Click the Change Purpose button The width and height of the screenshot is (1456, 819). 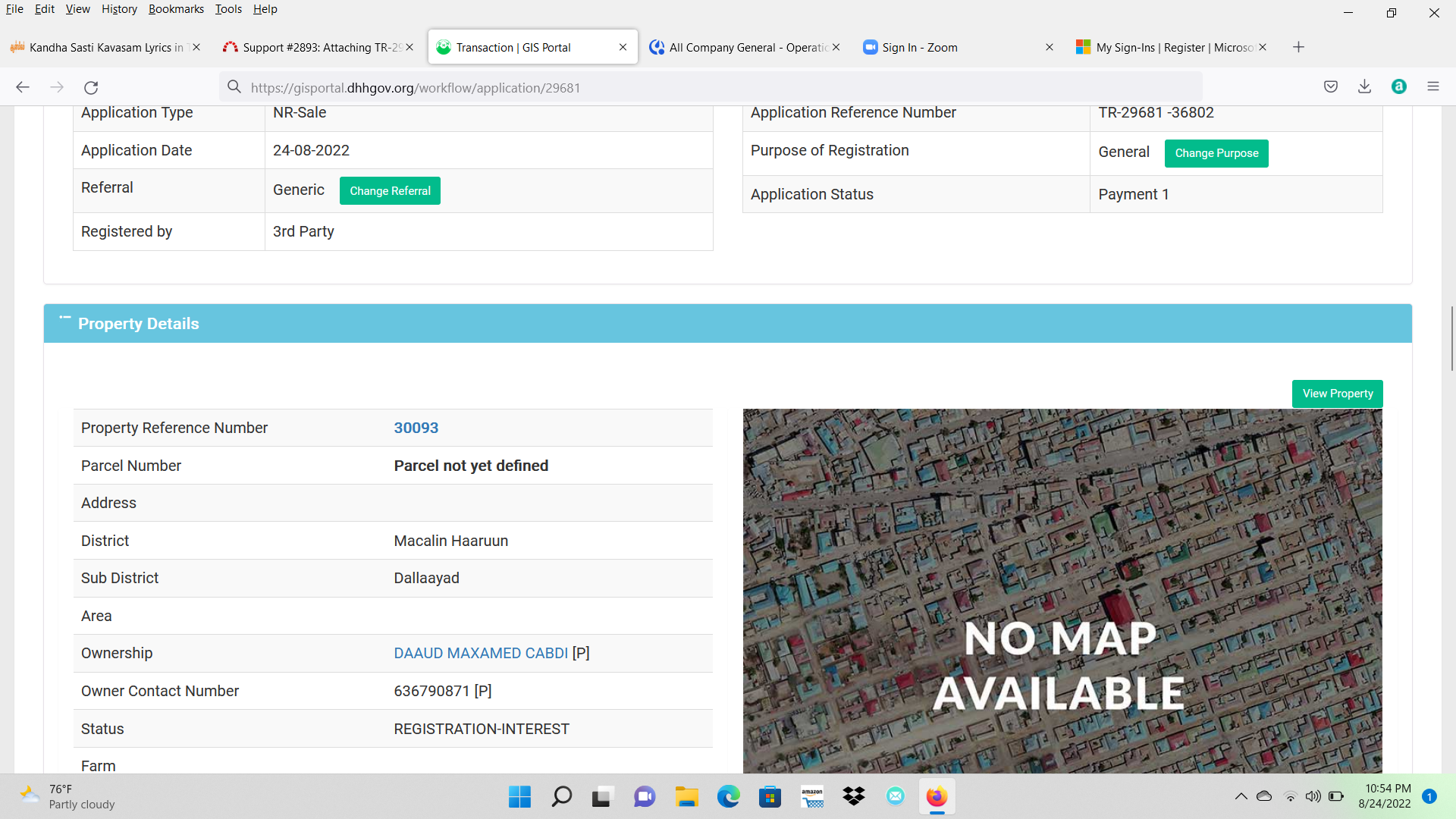1216,153
